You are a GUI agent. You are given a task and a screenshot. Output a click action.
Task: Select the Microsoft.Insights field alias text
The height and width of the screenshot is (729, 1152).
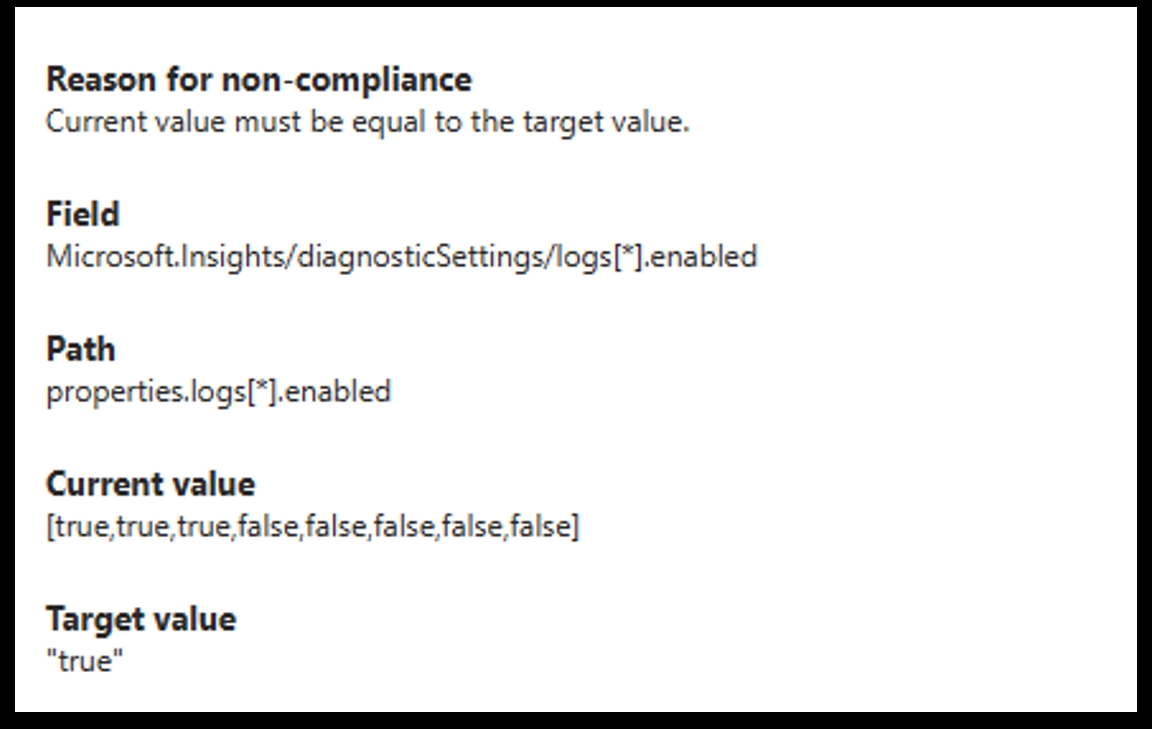point(401,257)
